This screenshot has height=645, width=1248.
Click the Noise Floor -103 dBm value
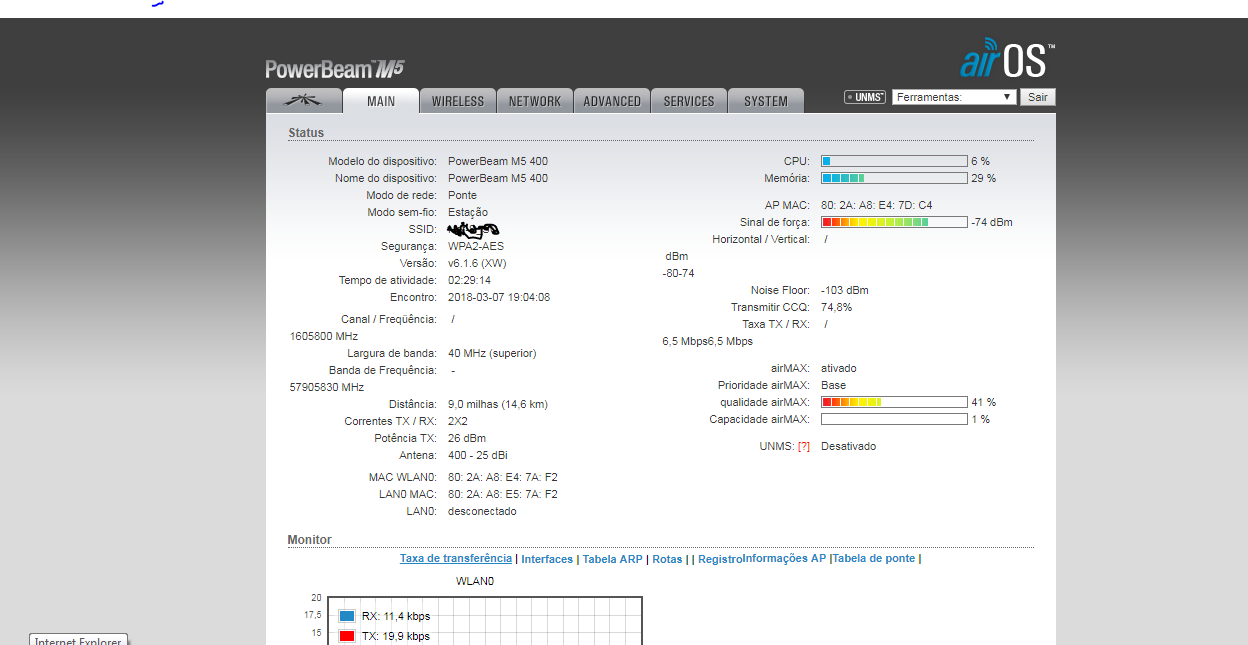[x=845, y=290]
